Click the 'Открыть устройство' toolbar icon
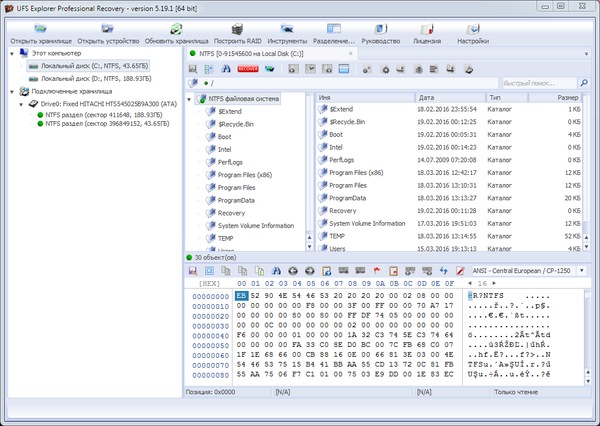600x426 pixels. pos(106,28)
